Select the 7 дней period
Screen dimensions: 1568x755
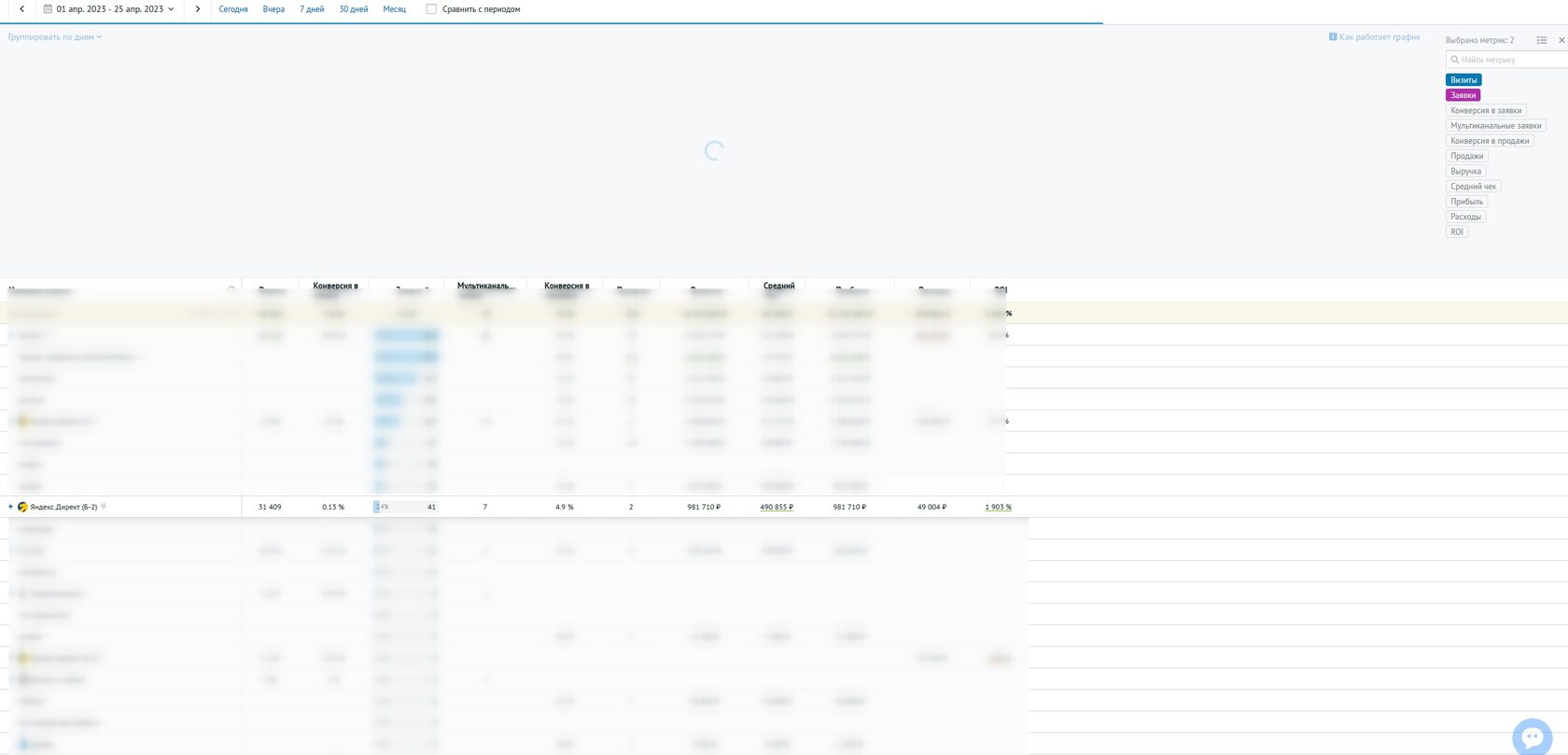click(x=312, y=9)
